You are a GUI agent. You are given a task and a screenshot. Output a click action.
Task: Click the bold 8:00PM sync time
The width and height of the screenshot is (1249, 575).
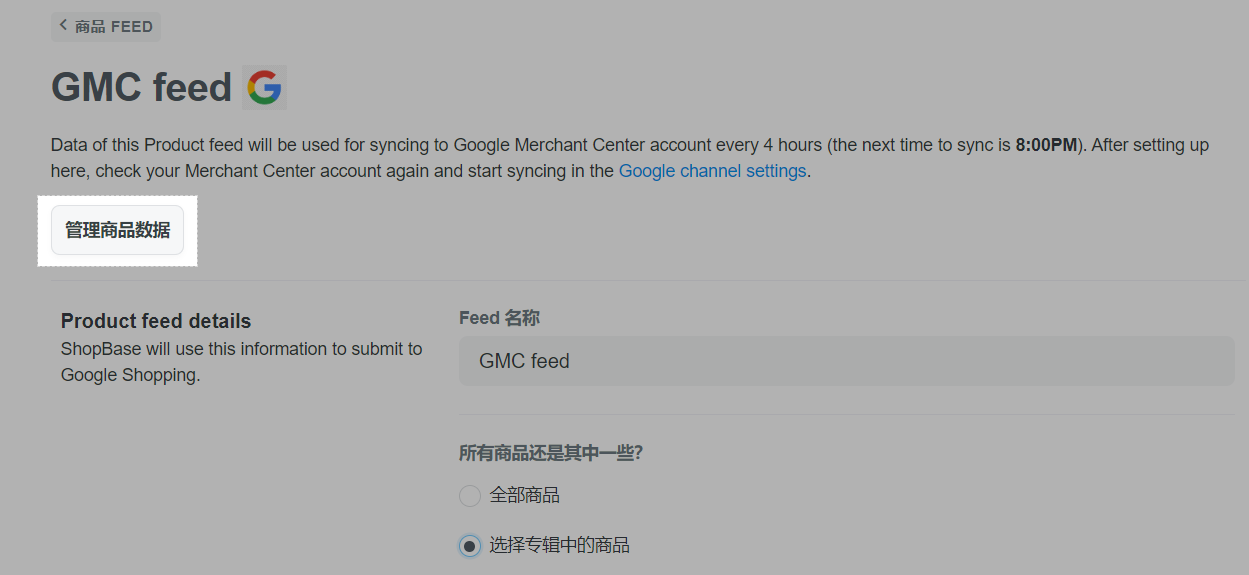(1046, 145)
